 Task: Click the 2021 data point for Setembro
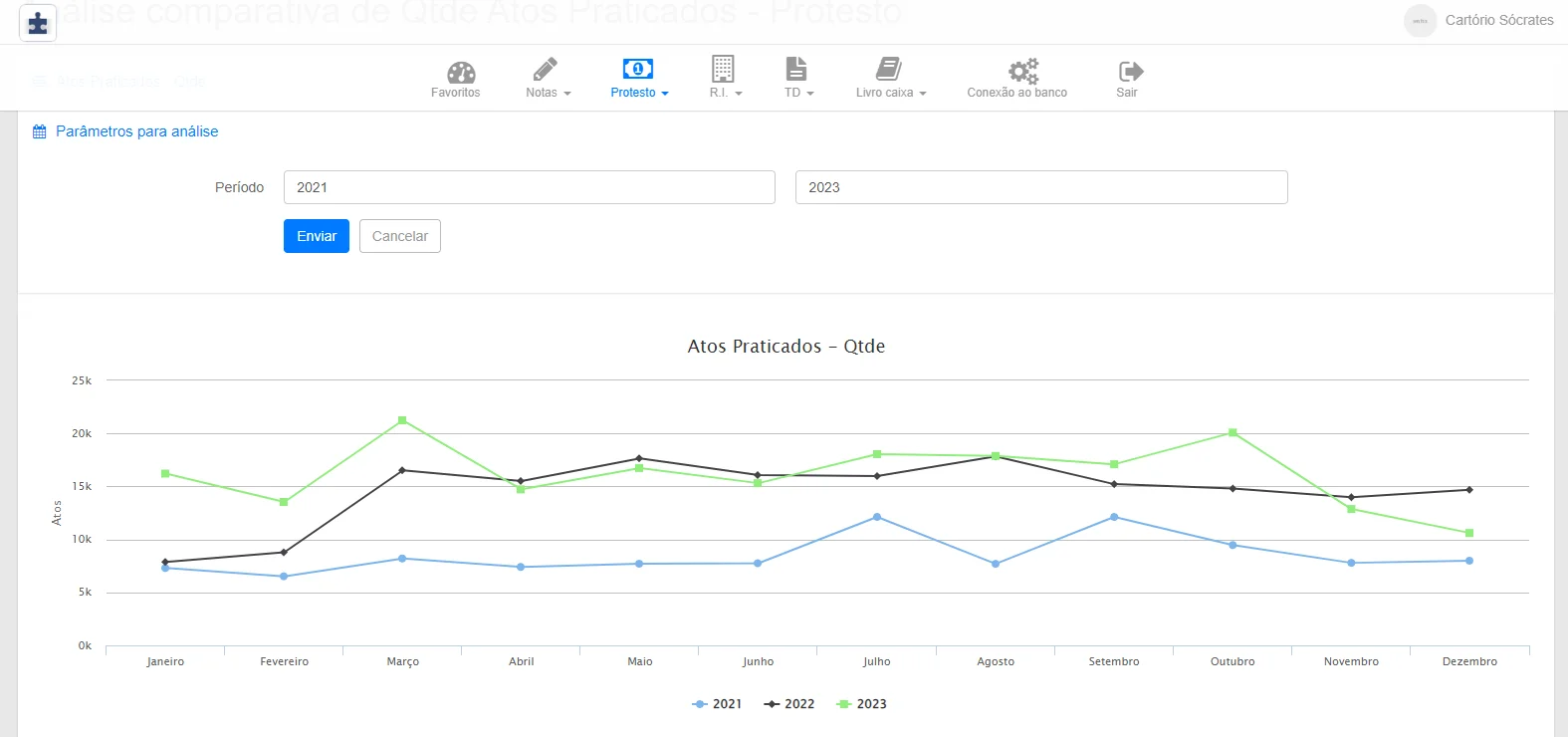coord(1114,517)
